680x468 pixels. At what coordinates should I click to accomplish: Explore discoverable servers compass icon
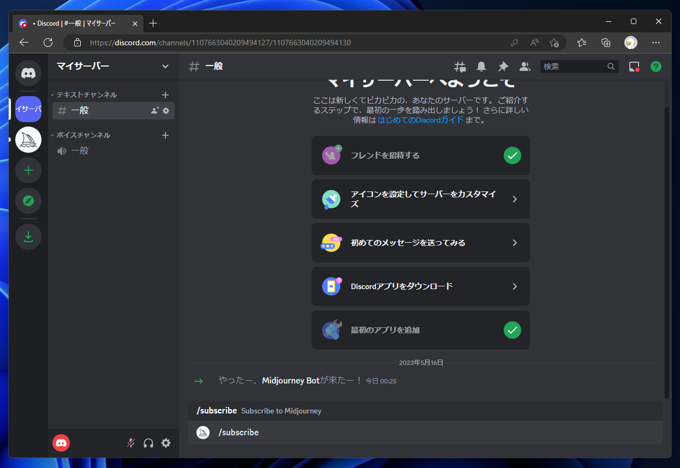(x=28, y=201)
